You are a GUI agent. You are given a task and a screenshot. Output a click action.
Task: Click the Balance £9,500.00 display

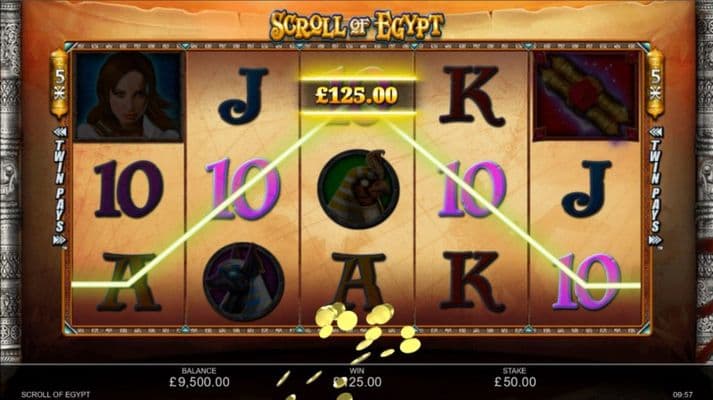[199, 378]
